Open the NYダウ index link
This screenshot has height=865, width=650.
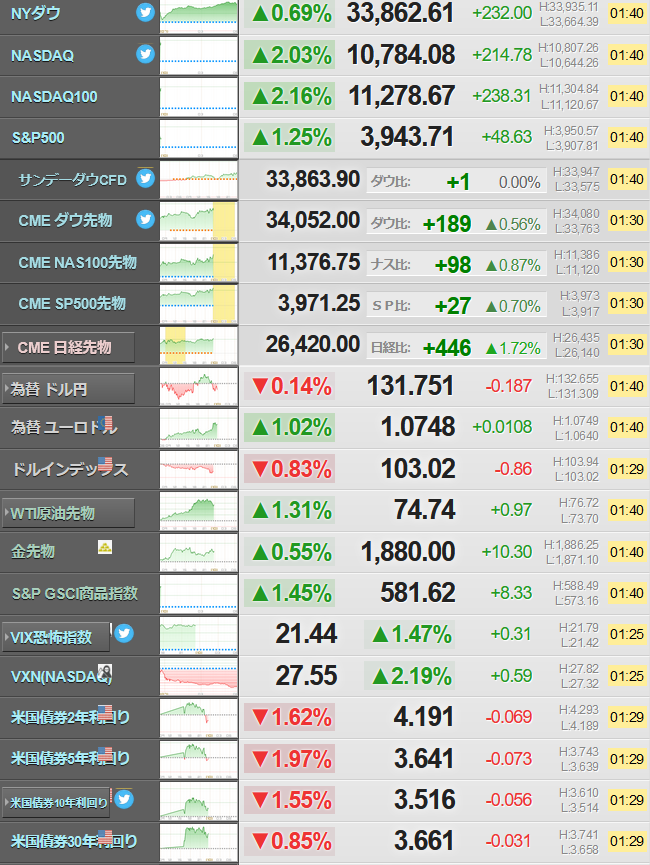35,13
